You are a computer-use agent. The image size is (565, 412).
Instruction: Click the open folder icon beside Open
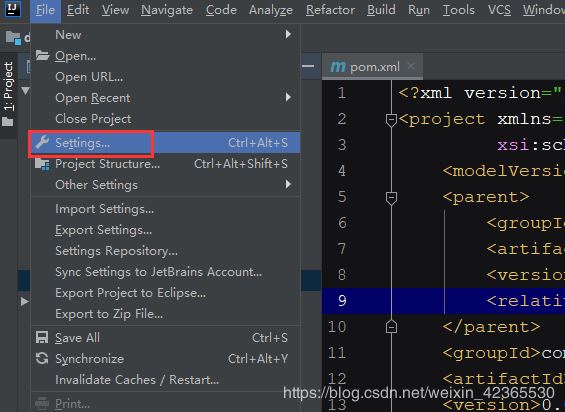point(42,56)
